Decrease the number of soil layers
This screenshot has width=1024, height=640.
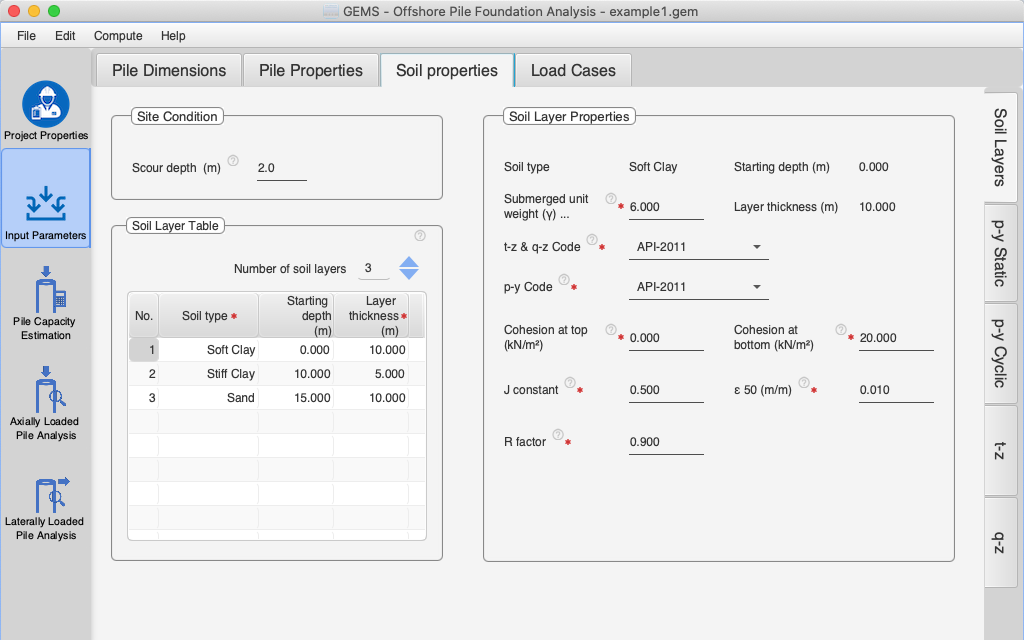(x=409, y=274)
